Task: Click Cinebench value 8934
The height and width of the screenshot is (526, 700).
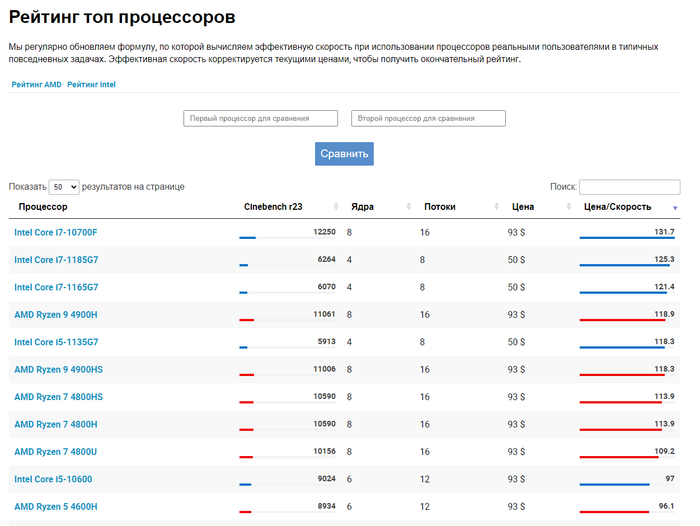Action: tap(326, 506)
